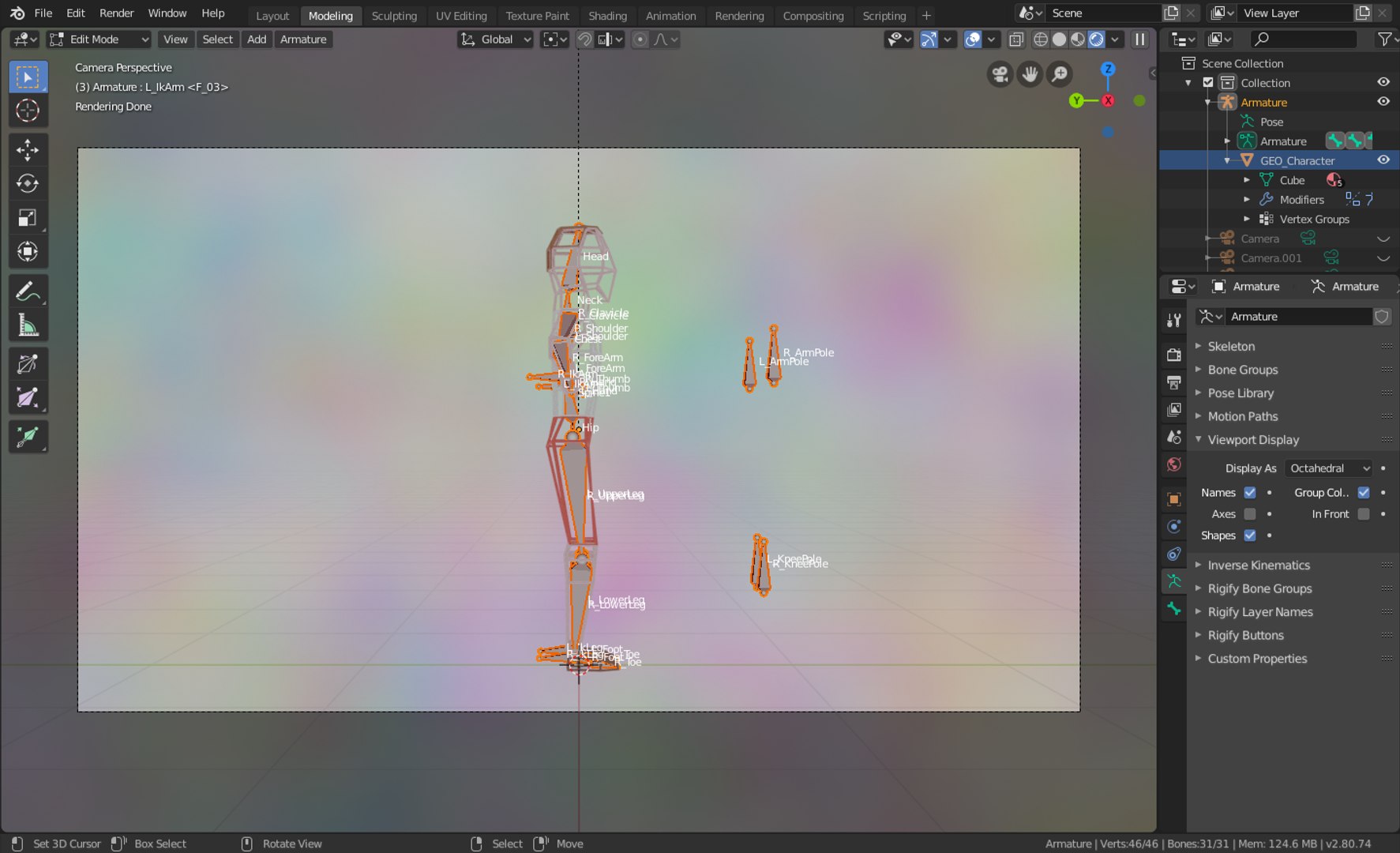Click the pan view hand icon
This screenshot has width=1400, height=853.
click(1030, 74)
